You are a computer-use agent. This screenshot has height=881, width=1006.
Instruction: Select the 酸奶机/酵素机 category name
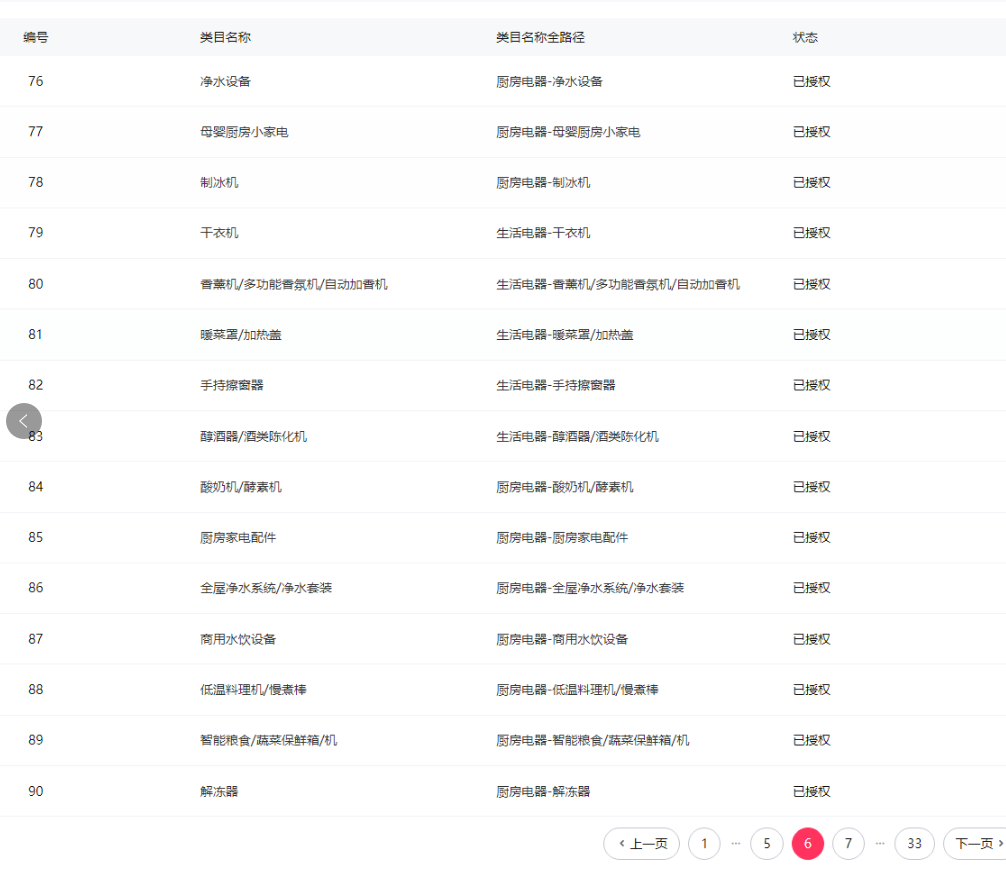pos(241,487)
